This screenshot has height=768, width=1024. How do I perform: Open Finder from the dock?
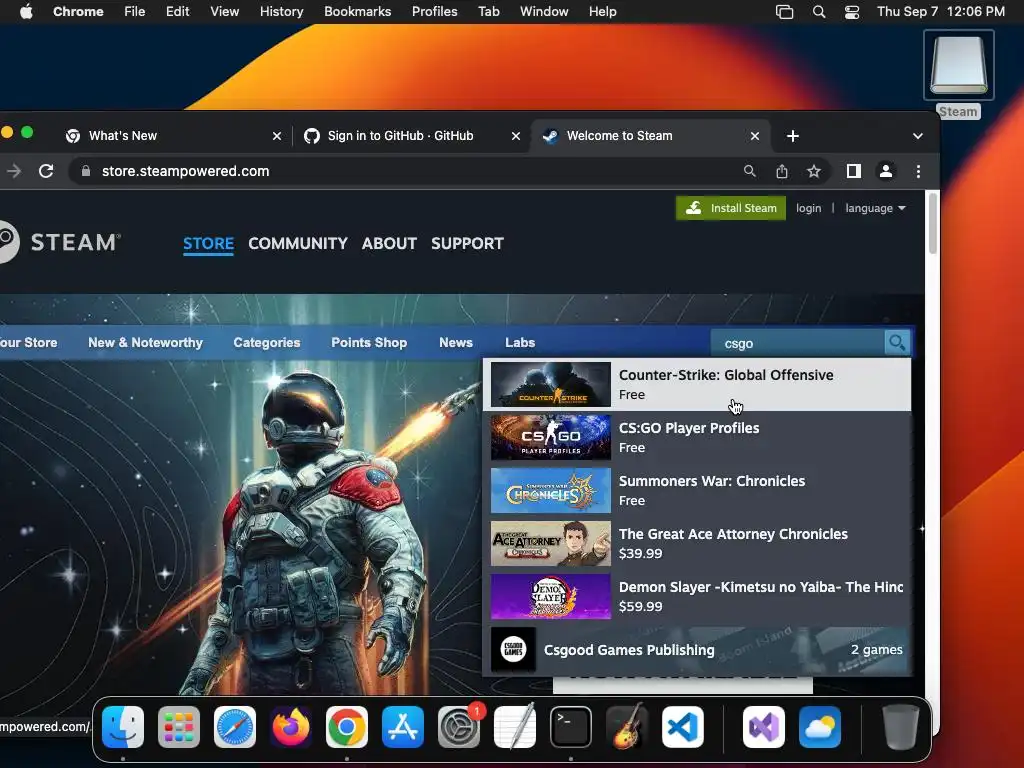coord(123,727)
